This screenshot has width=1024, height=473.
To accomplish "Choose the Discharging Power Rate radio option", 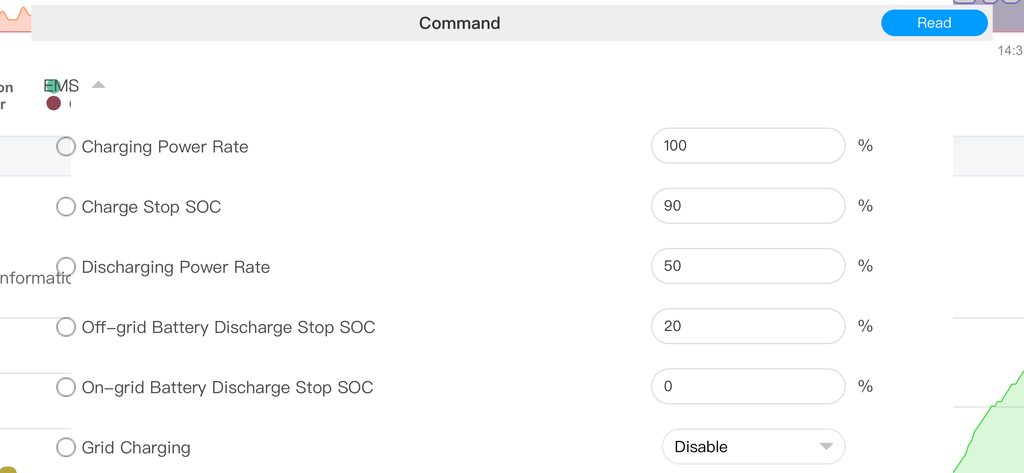I will tap(66, 267).
